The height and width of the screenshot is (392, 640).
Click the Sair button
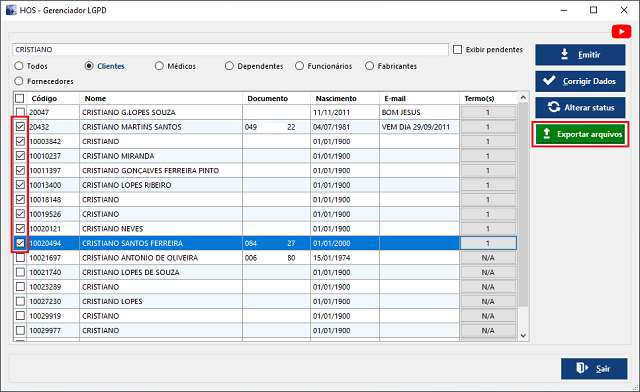coord(594,369)
